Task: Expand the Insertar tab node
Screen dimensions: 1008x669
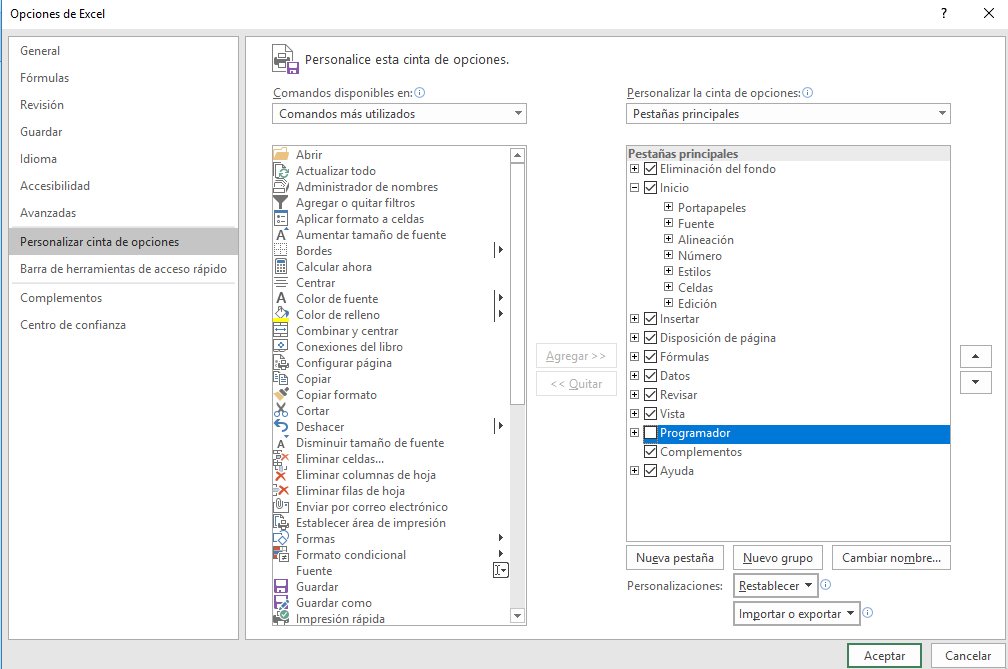Action: [634, 318]
